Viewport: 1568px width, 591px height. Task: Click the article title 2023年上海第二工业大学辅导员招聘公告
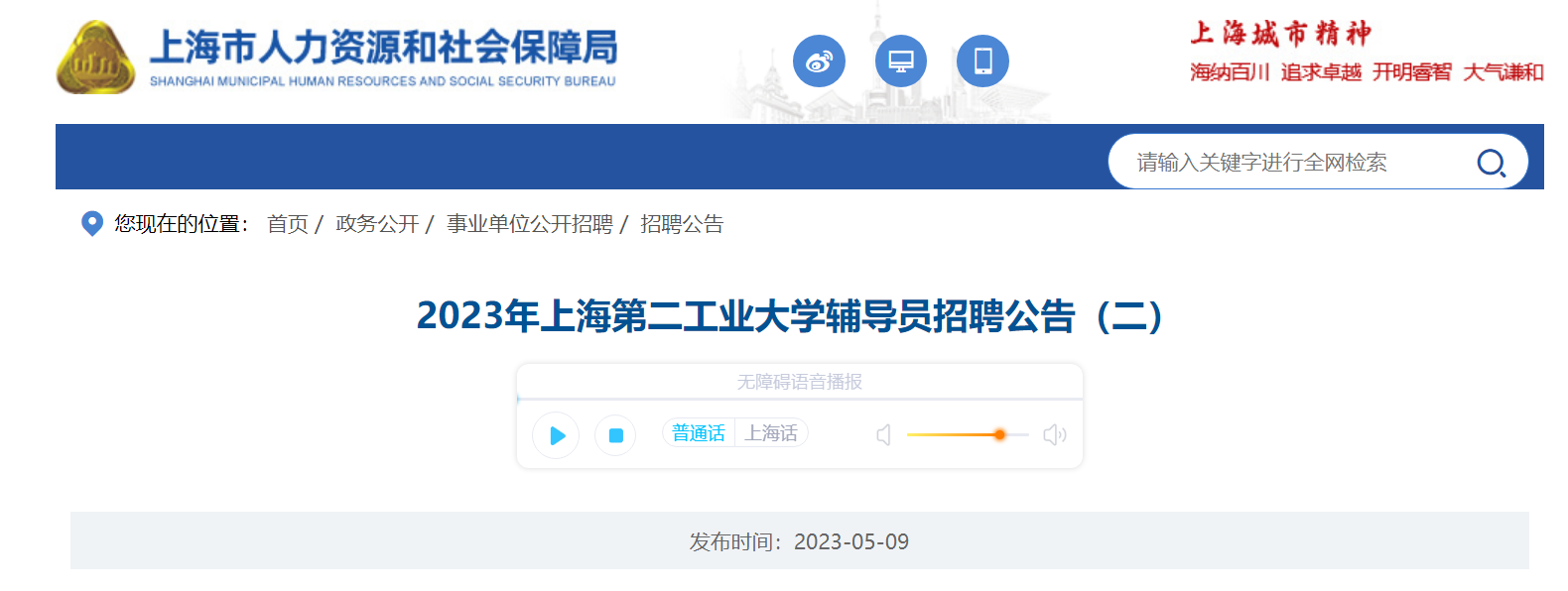[791, 316]
